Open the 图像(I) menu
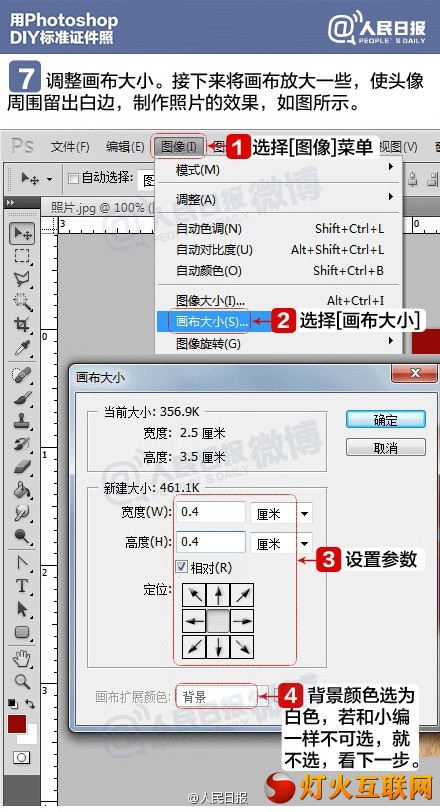Image resolution: width=440 pixels, height=812 pixels. pos(179,147)
